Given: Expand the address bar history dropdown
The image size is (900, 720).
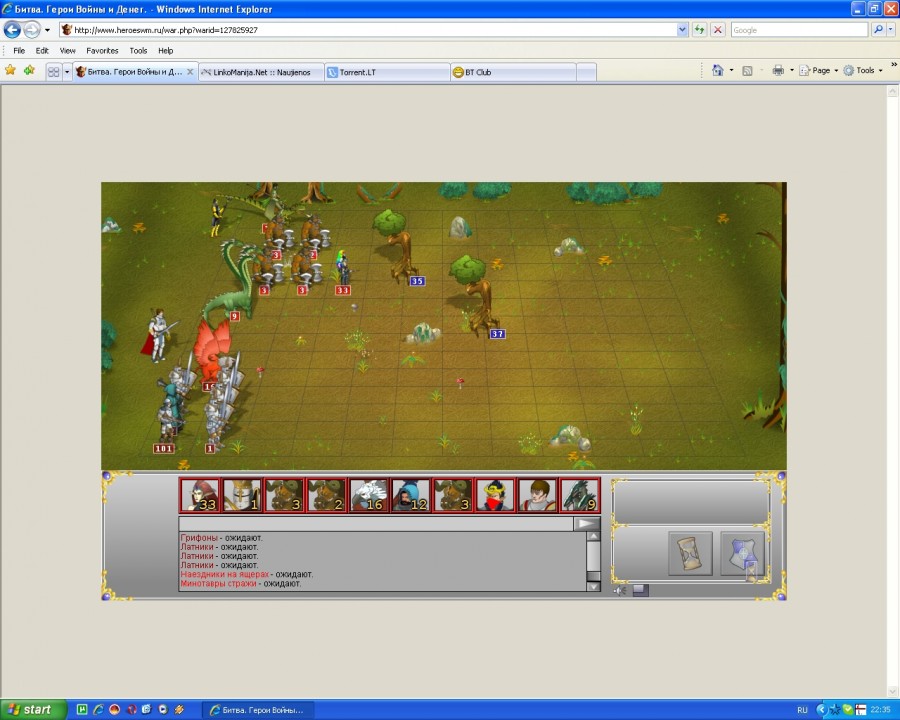Looking at the screenshot, I should [x=682, y=30].
